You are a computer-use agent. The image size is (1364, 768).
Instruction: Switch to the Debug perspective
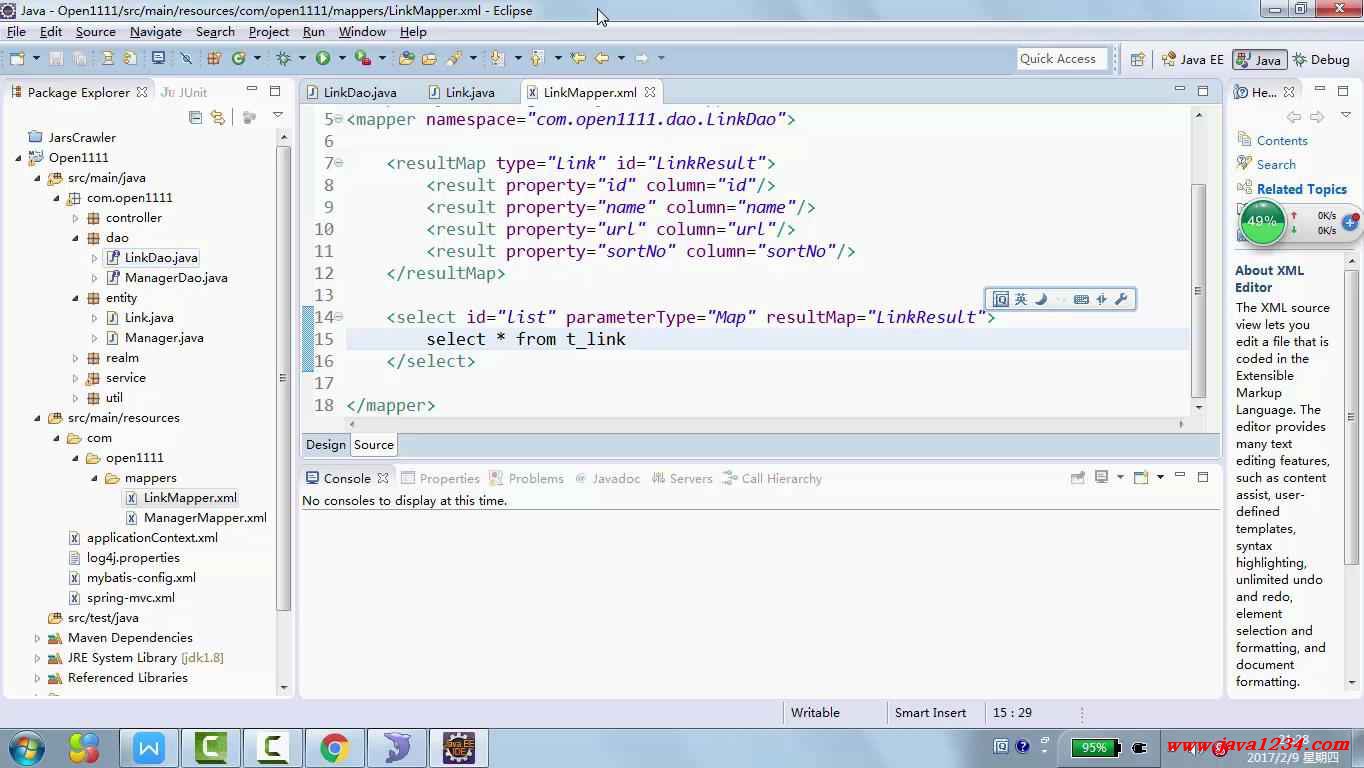click(1321, 60)
